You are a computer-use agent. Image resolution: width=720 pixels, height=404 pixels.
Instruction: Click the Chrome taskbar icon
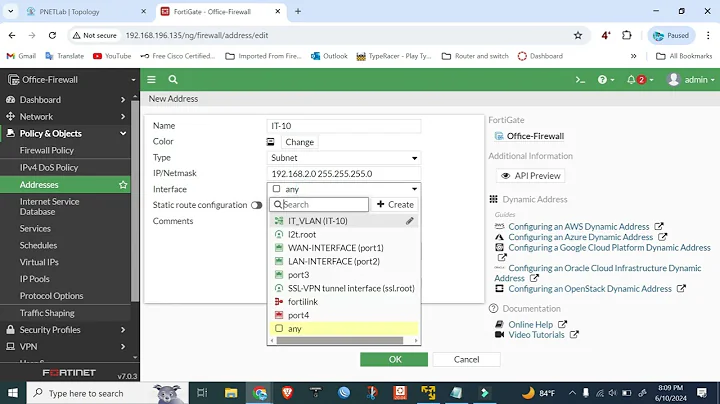[259, 393]
